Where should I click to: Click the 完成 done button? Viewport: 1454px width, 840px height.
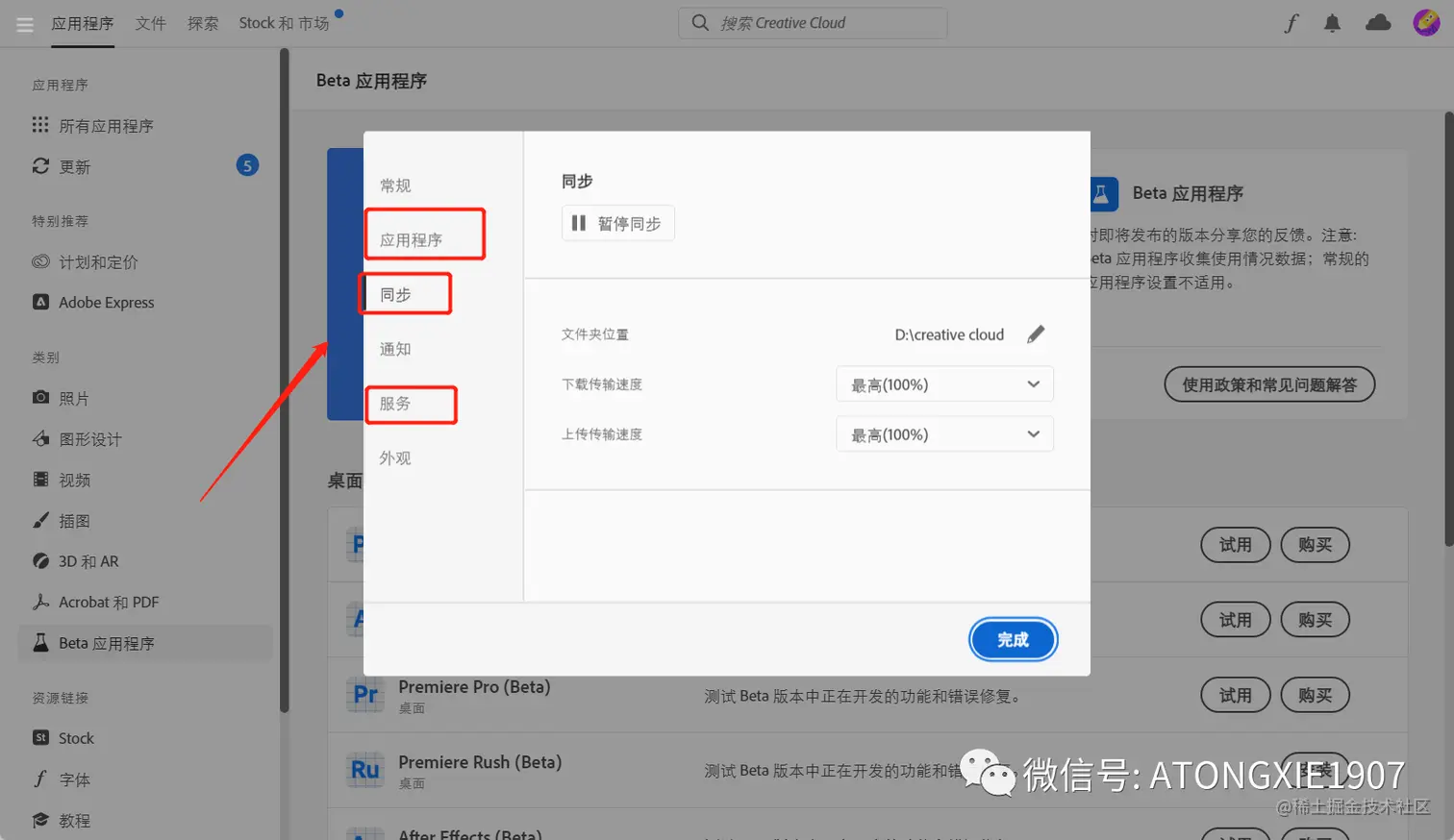coord(1014,639)
